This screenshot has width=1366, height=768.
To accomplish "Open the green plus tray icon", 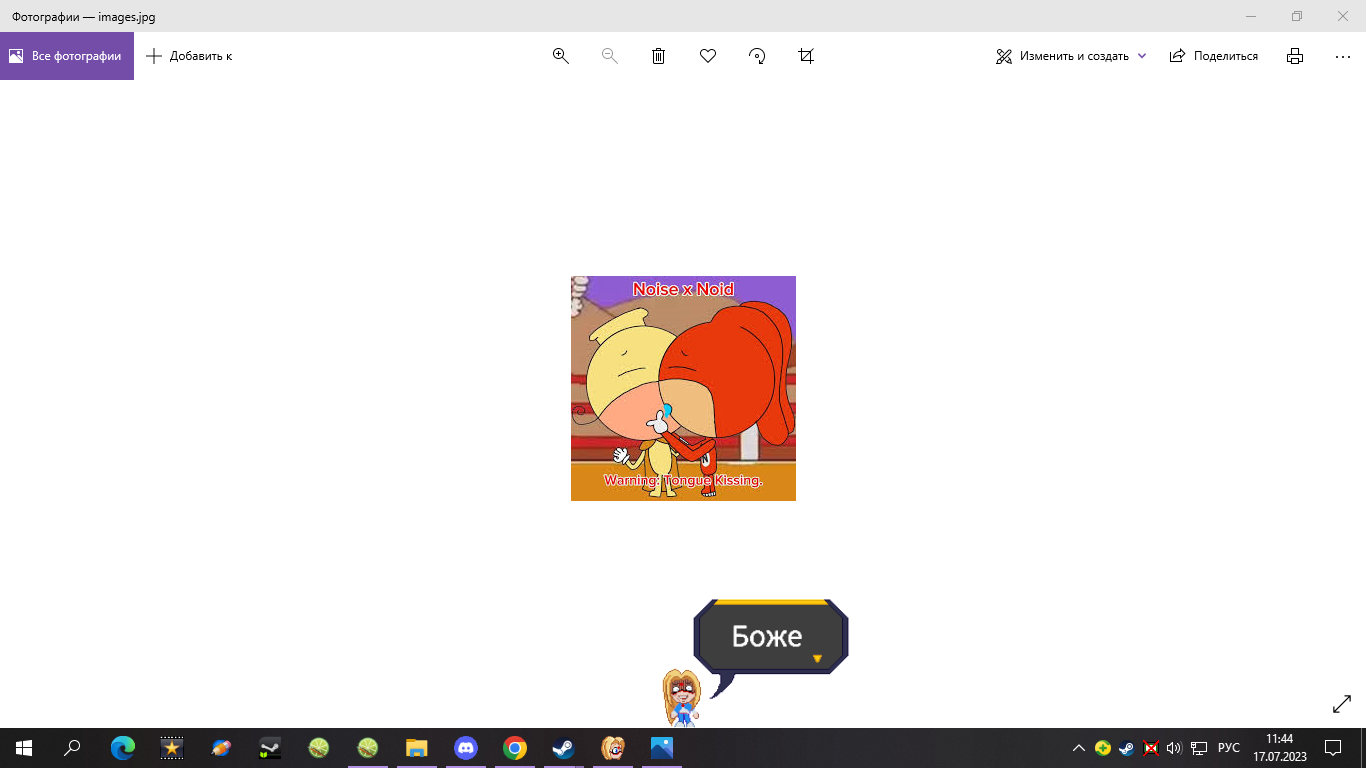I will click(1102, 748).
